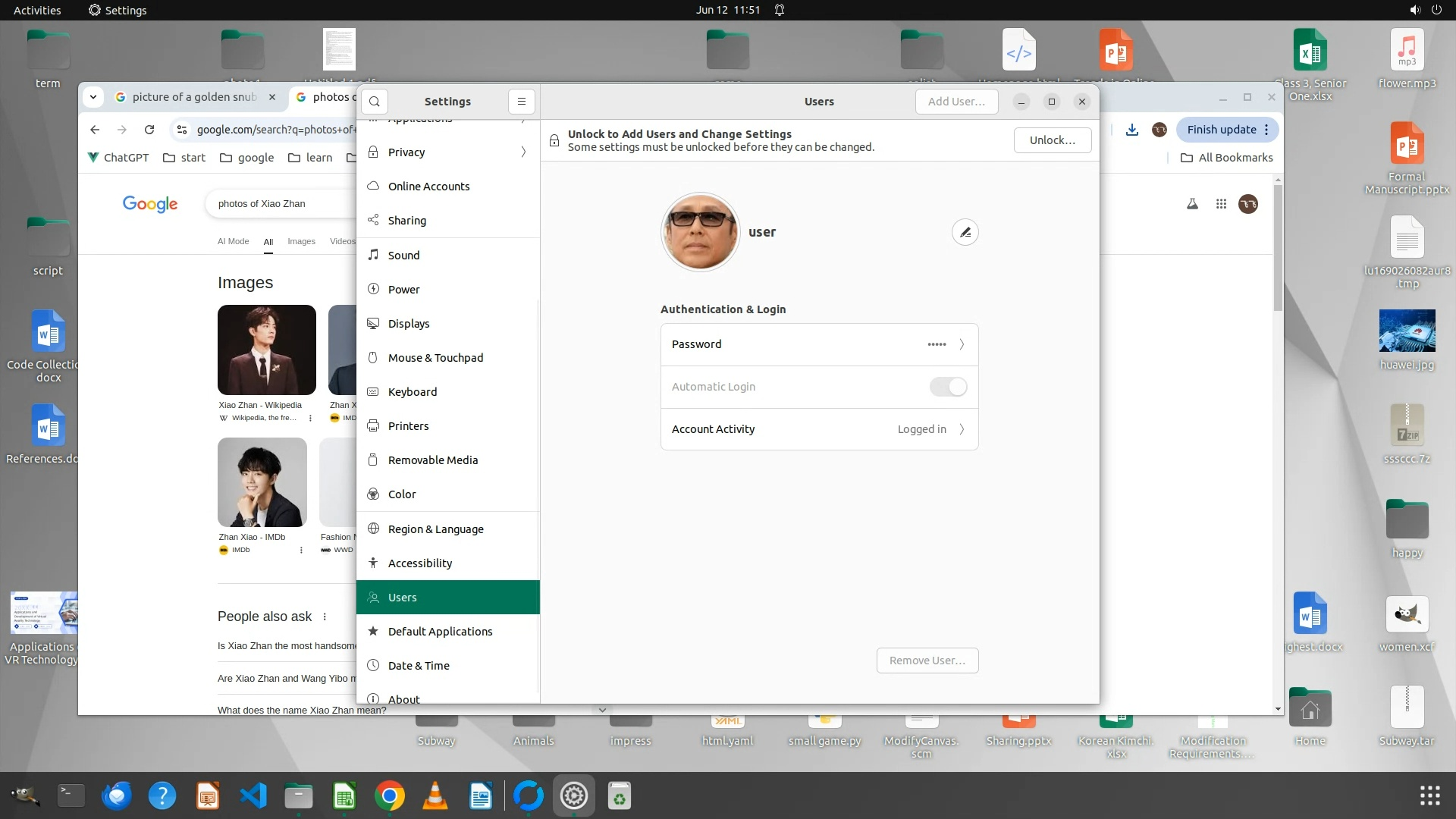The image size is (1456, 819).
Task: Open Chrome downloads arrow icon
Action: point(1131,130)
